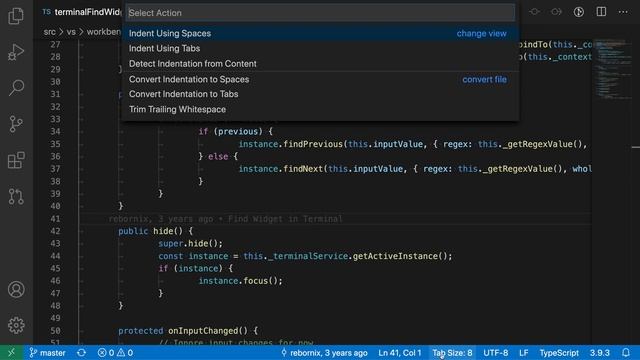The image size is (640, 360).
Task: Click the src breadcrumb
Action: (x=49, y=32)
